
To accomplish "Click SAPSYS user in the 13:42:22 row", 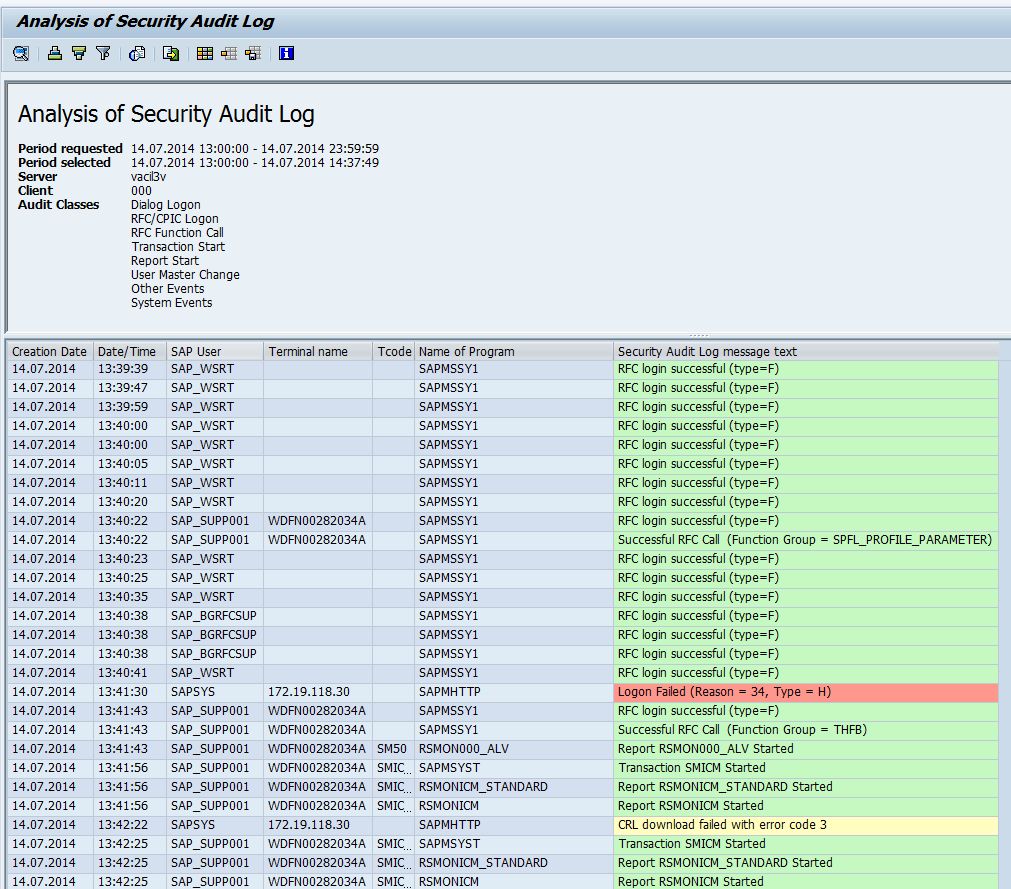I will click(x=215, y=825).
